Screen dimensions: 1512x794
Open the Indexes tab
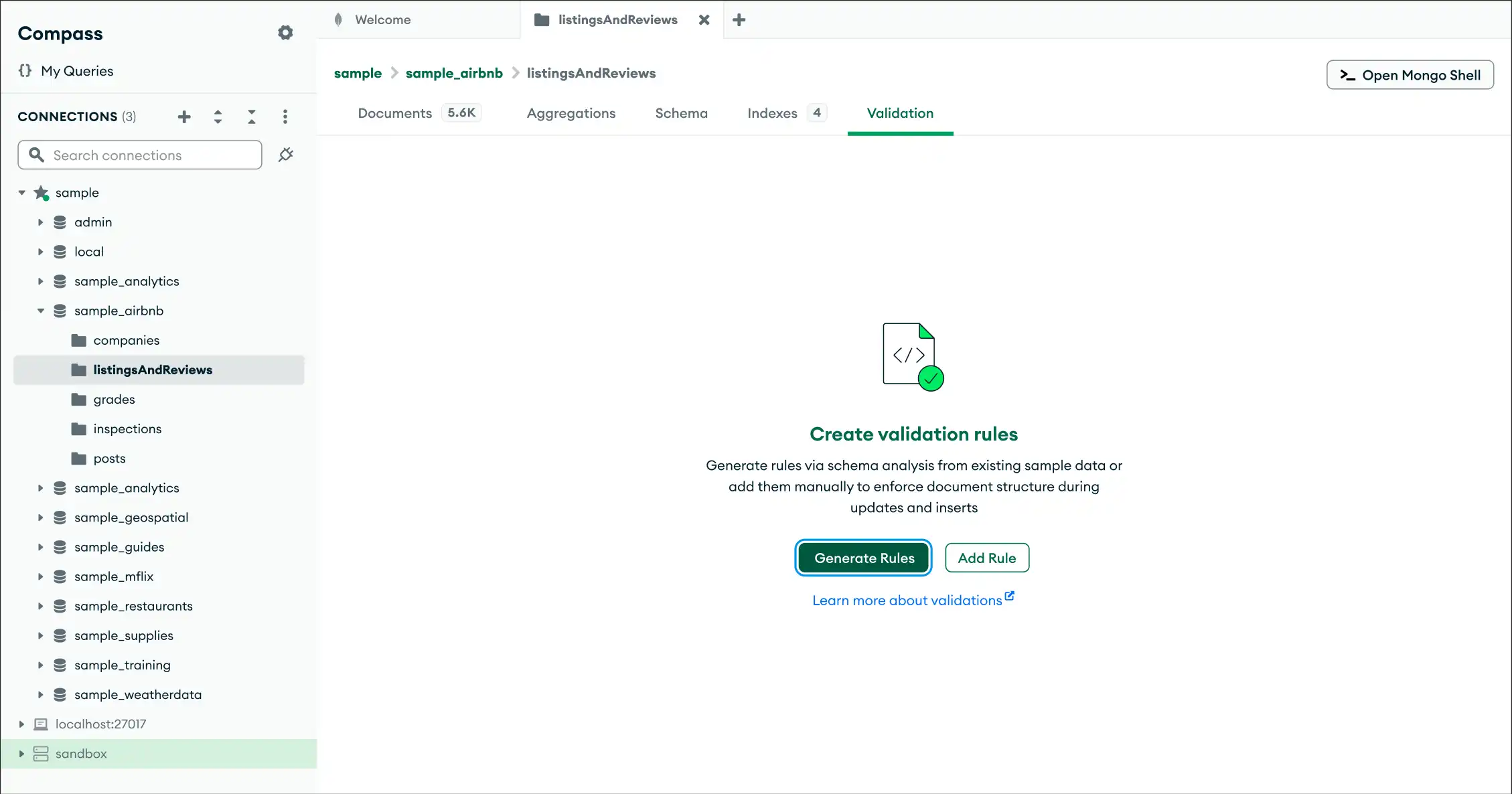pos(771,112)
